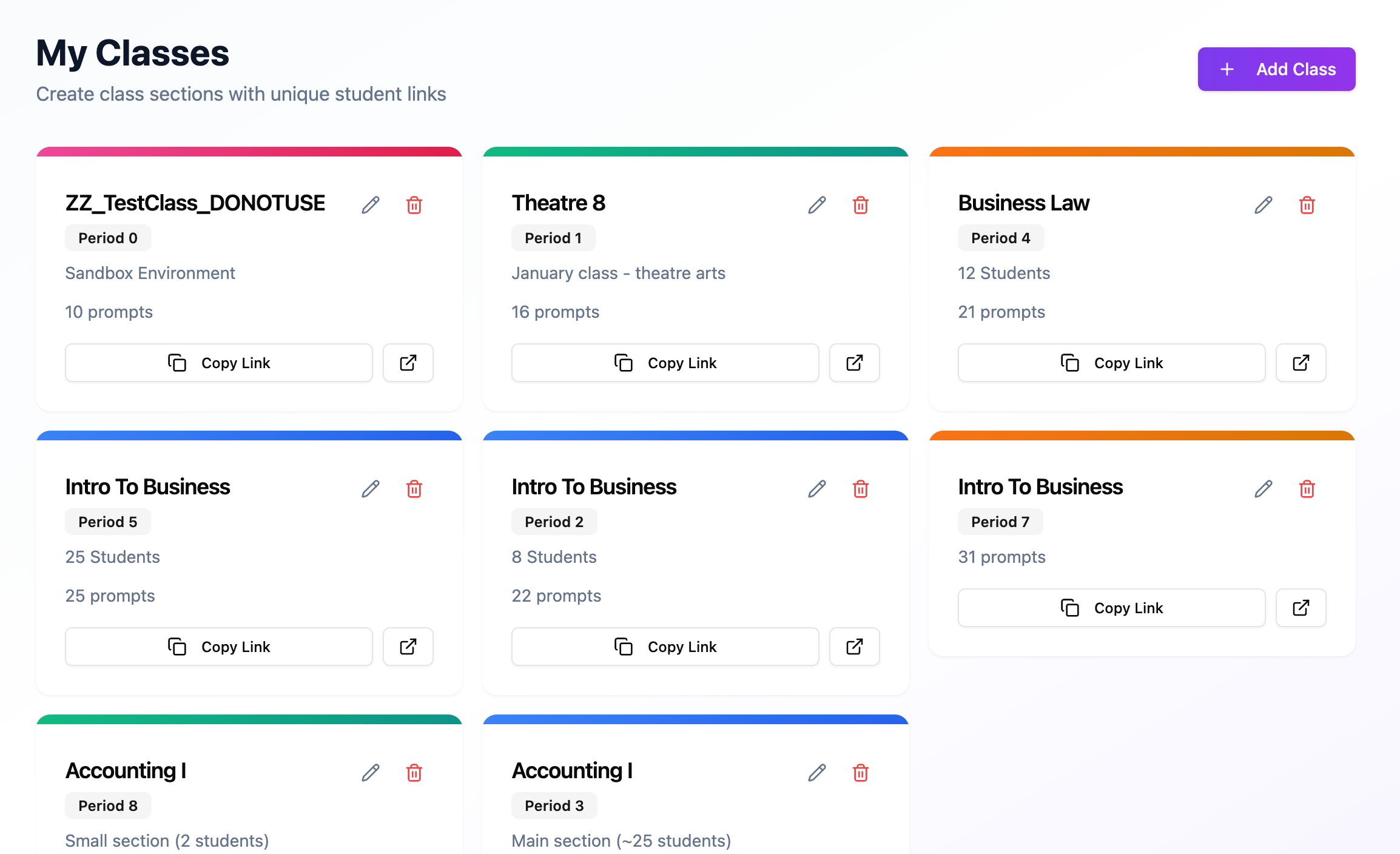This screenshot has width=1400, height=854.
Task: Edit Accounting I Period 3 class
Action: (817, 773)
